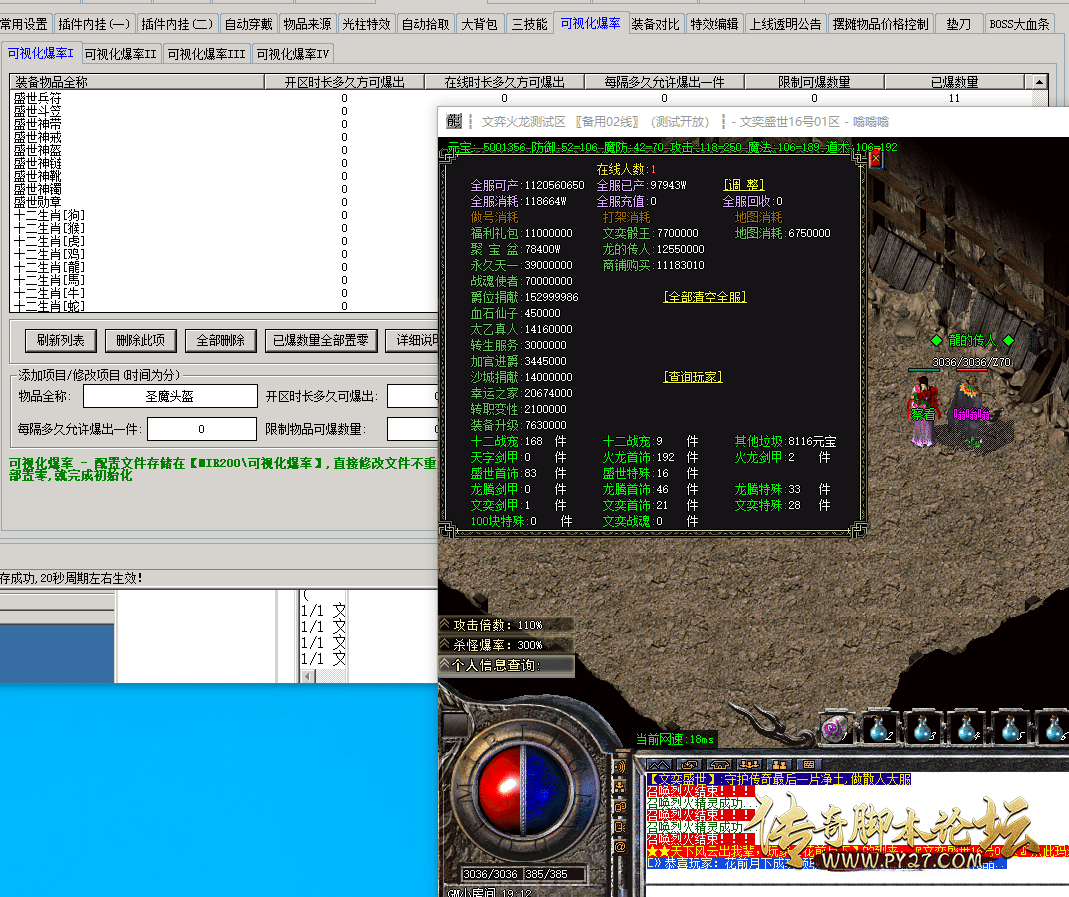
Task: Use the blue potion in slot 4
Action: (x=966, y=728)
